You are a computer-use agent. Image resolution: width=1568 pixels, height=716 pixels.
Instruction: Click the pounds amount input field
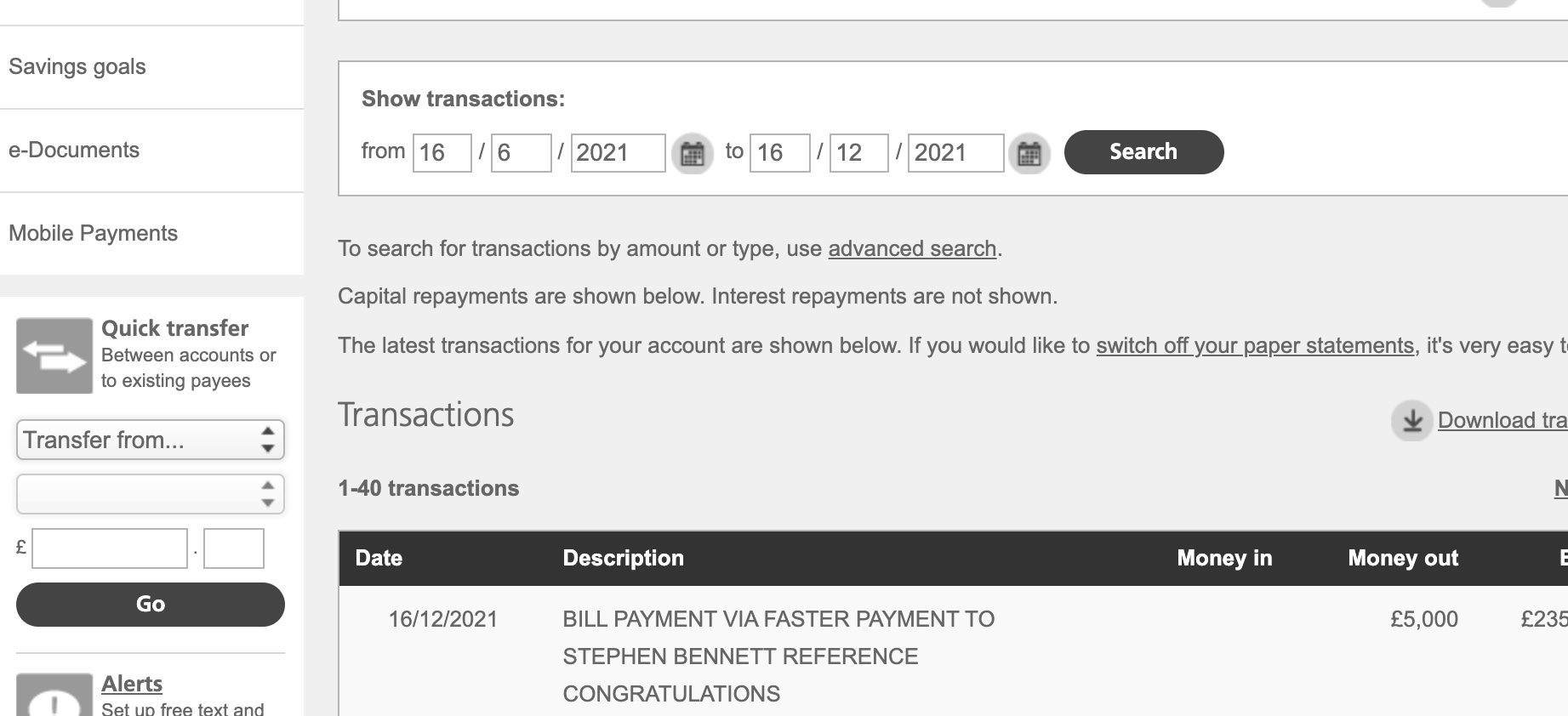click(109, 548)
